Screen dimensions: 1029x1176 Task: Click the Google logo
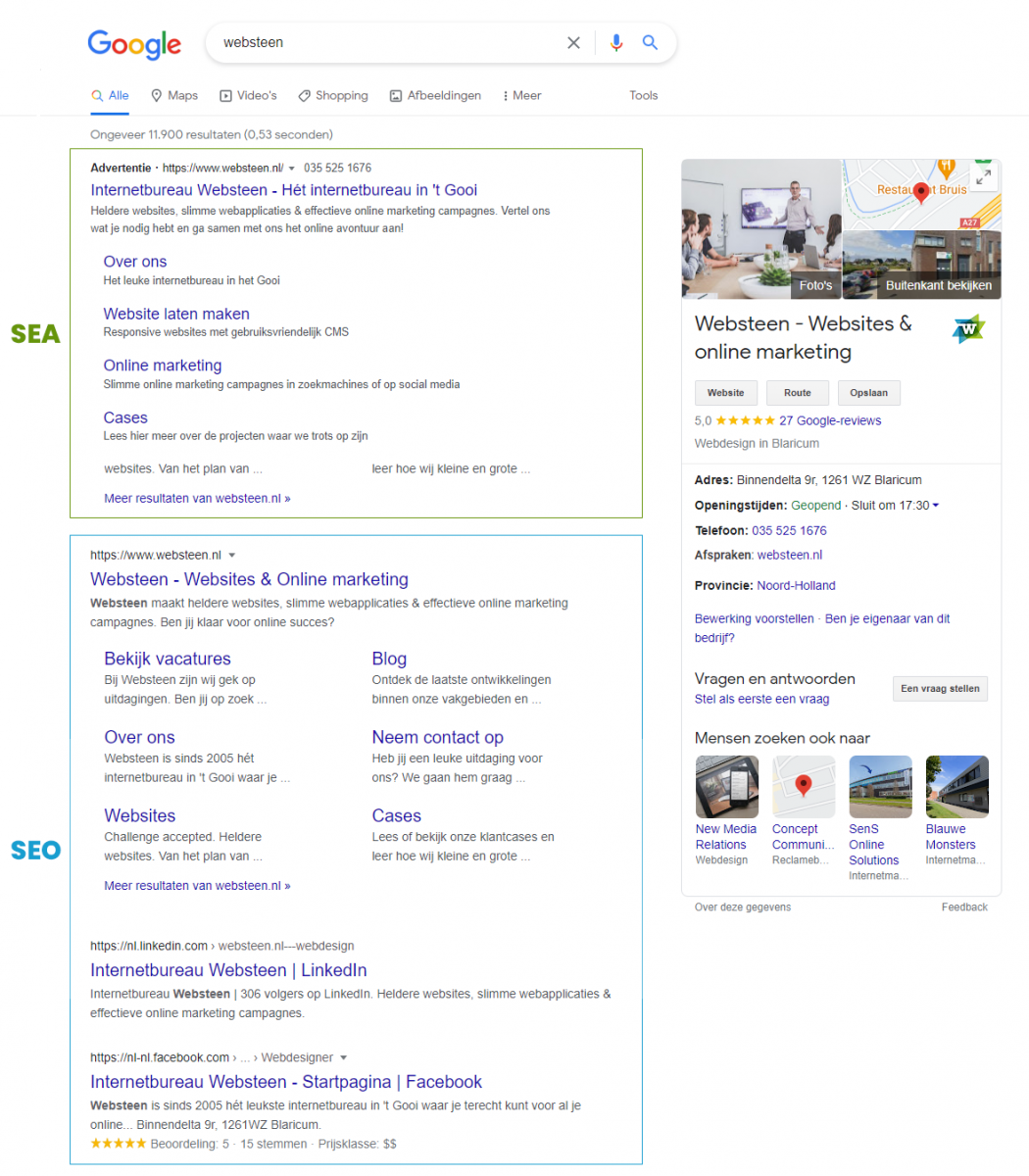134,44
